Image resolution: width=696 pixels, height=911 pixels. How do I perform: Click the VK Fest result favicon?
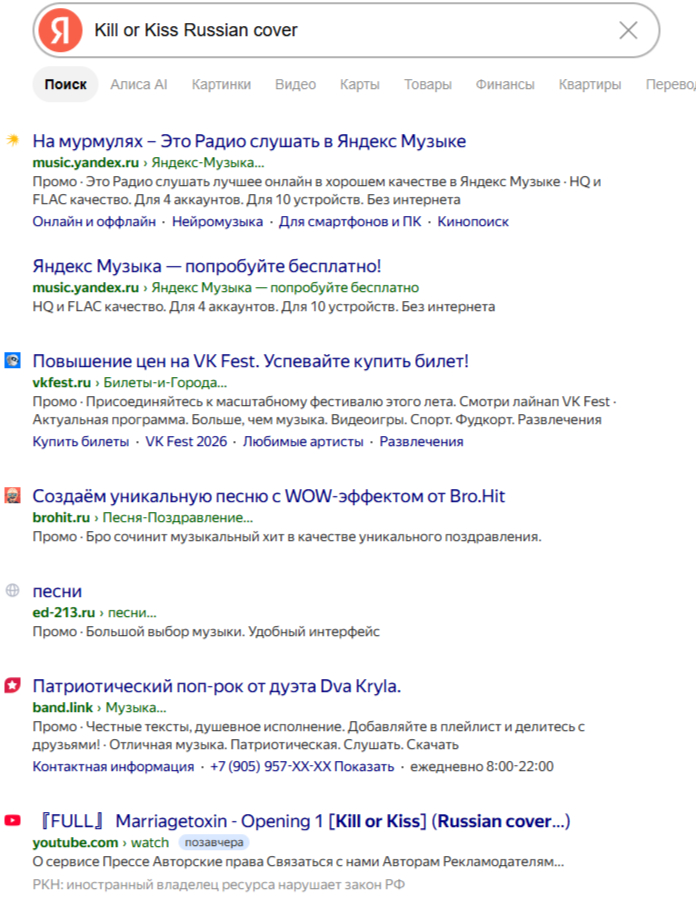tap(12, 360)
